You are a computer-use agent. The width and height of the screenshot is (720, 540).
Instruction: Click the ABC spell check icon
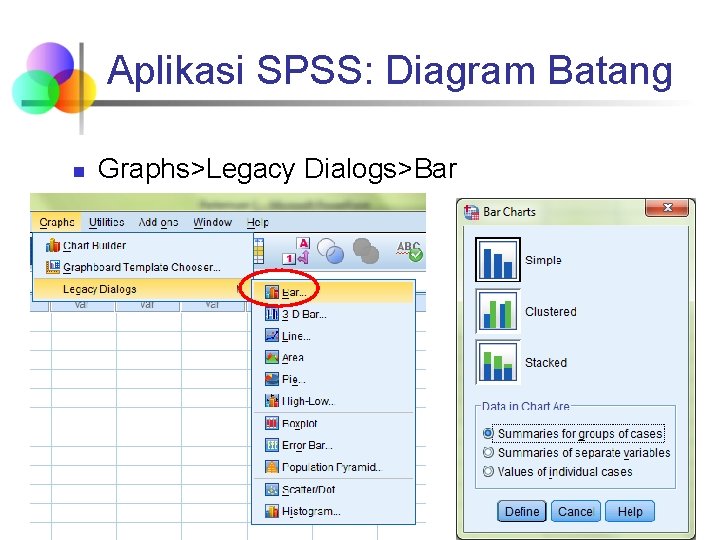[x=410, y=251]
